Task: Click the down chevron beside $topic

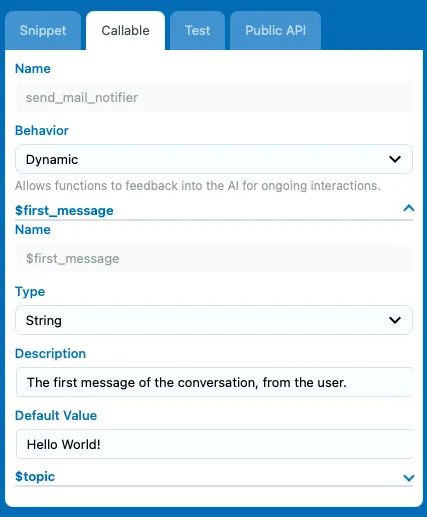Action: coord(409,478)
